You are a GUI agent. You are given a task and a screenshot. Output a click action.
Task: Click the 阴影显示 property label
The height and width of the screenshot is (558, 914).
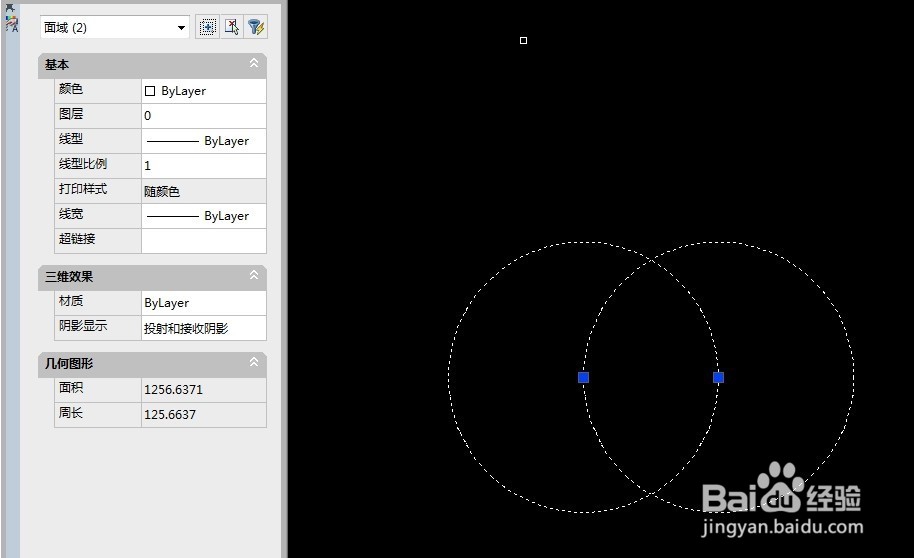[x=83, y=326]
